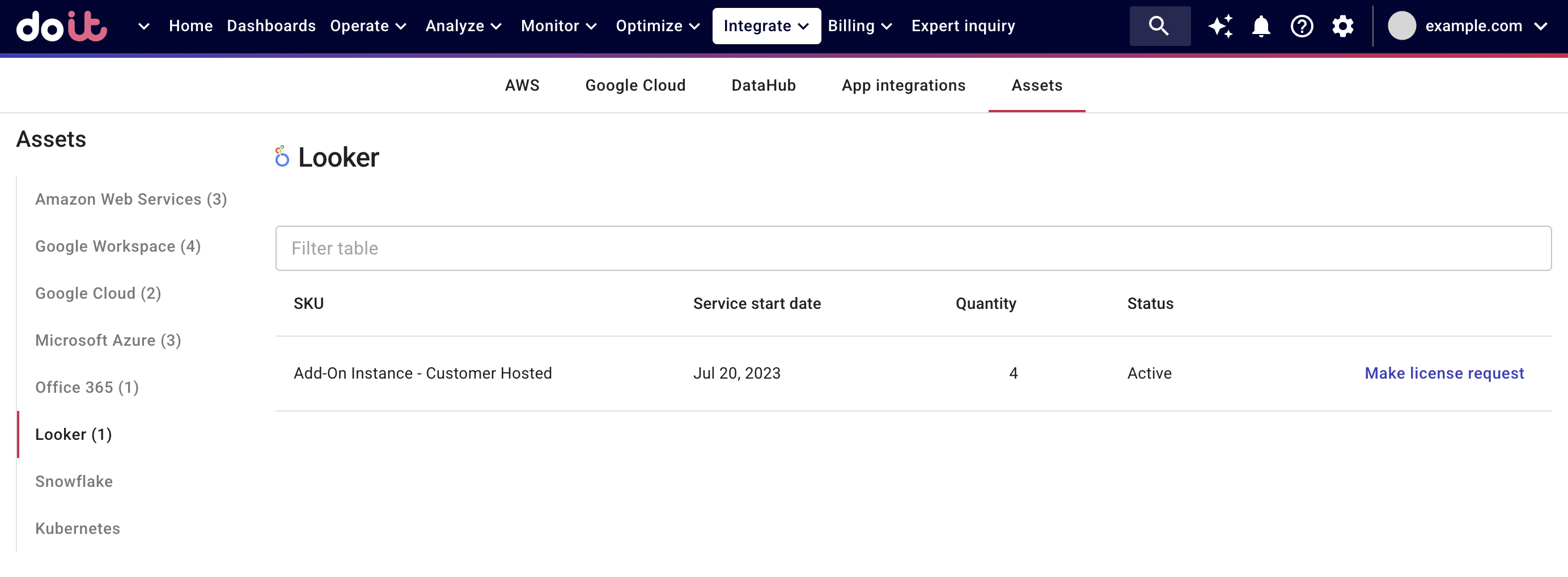Switch to the DataHub tab
The image size is (1568, 577).
(763, 85)
